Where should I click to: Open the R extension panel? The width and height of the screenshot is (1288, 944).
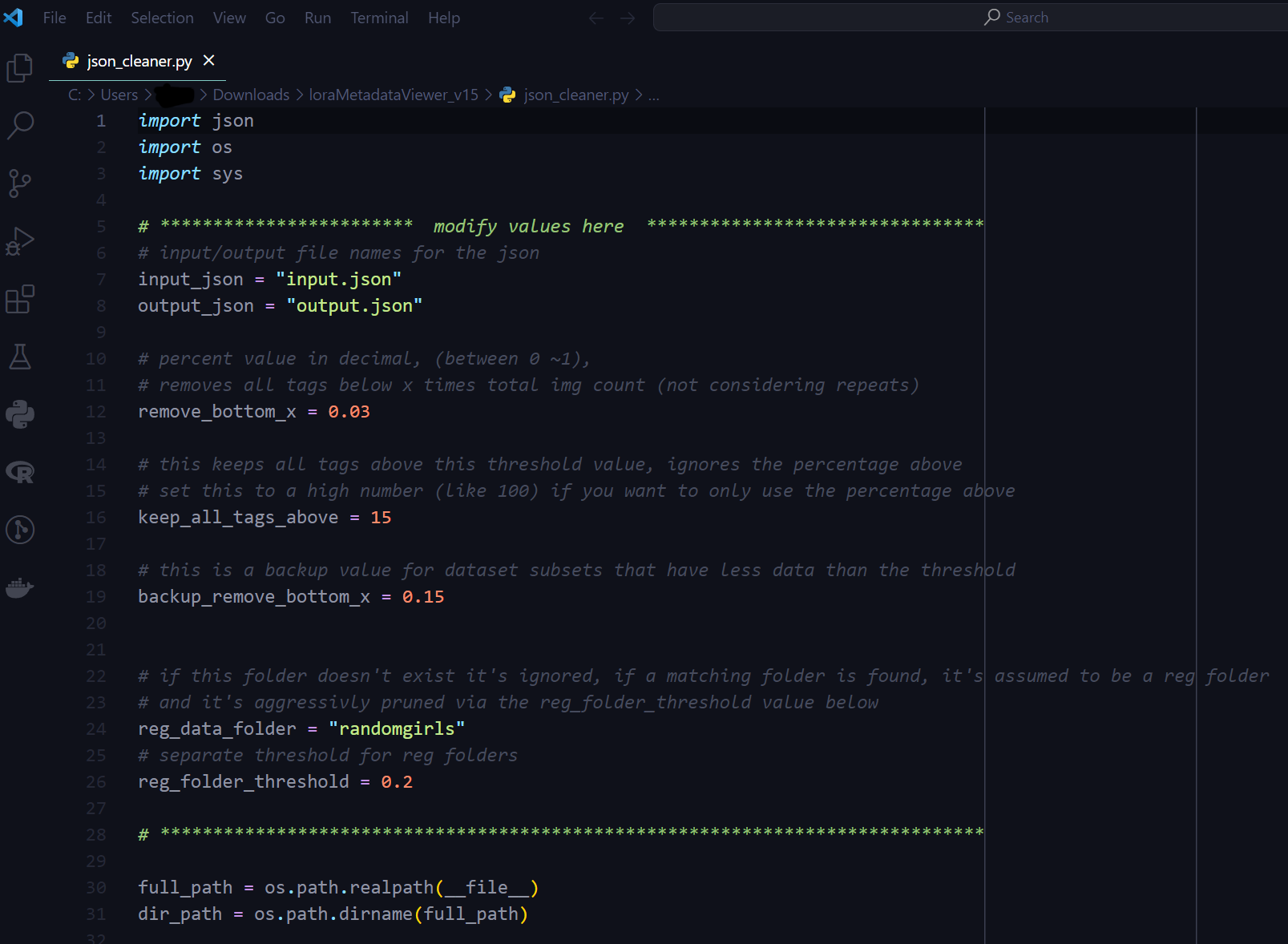(x=20, y=472)
